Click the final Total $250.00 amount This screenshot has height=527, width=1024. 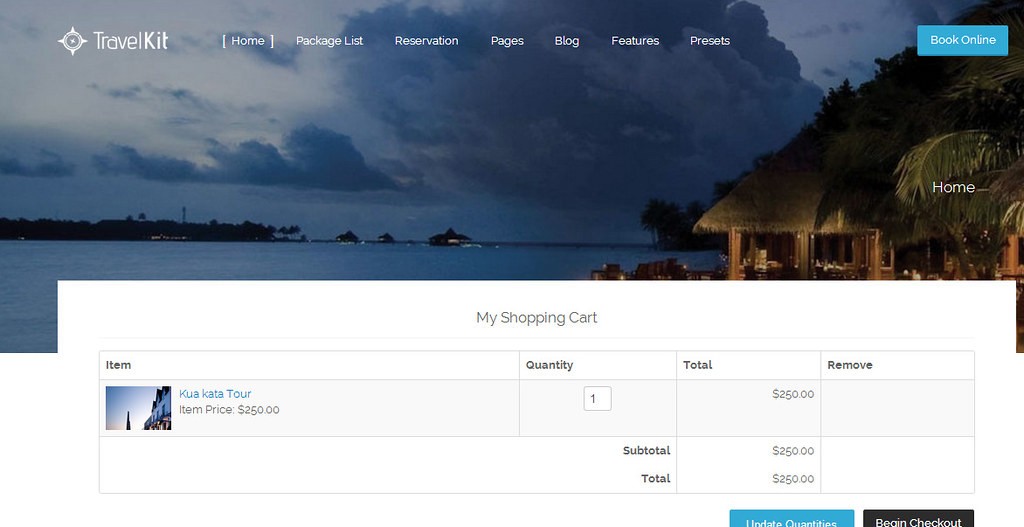pyautogui.click(x=793, y=479)
